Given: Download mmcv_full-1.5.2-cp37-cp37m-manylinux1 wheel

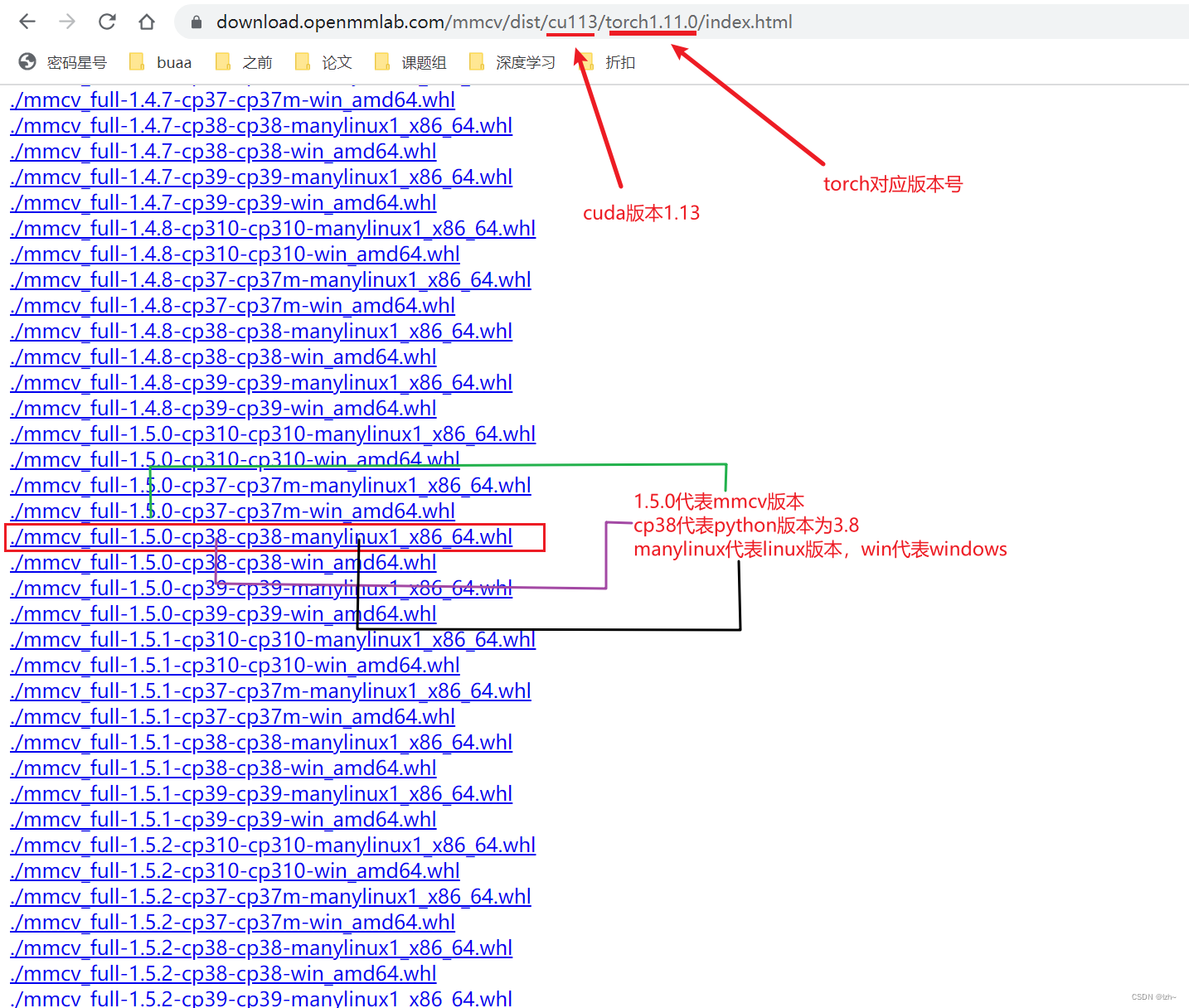Looking at the screenshot, I should 271,896.
